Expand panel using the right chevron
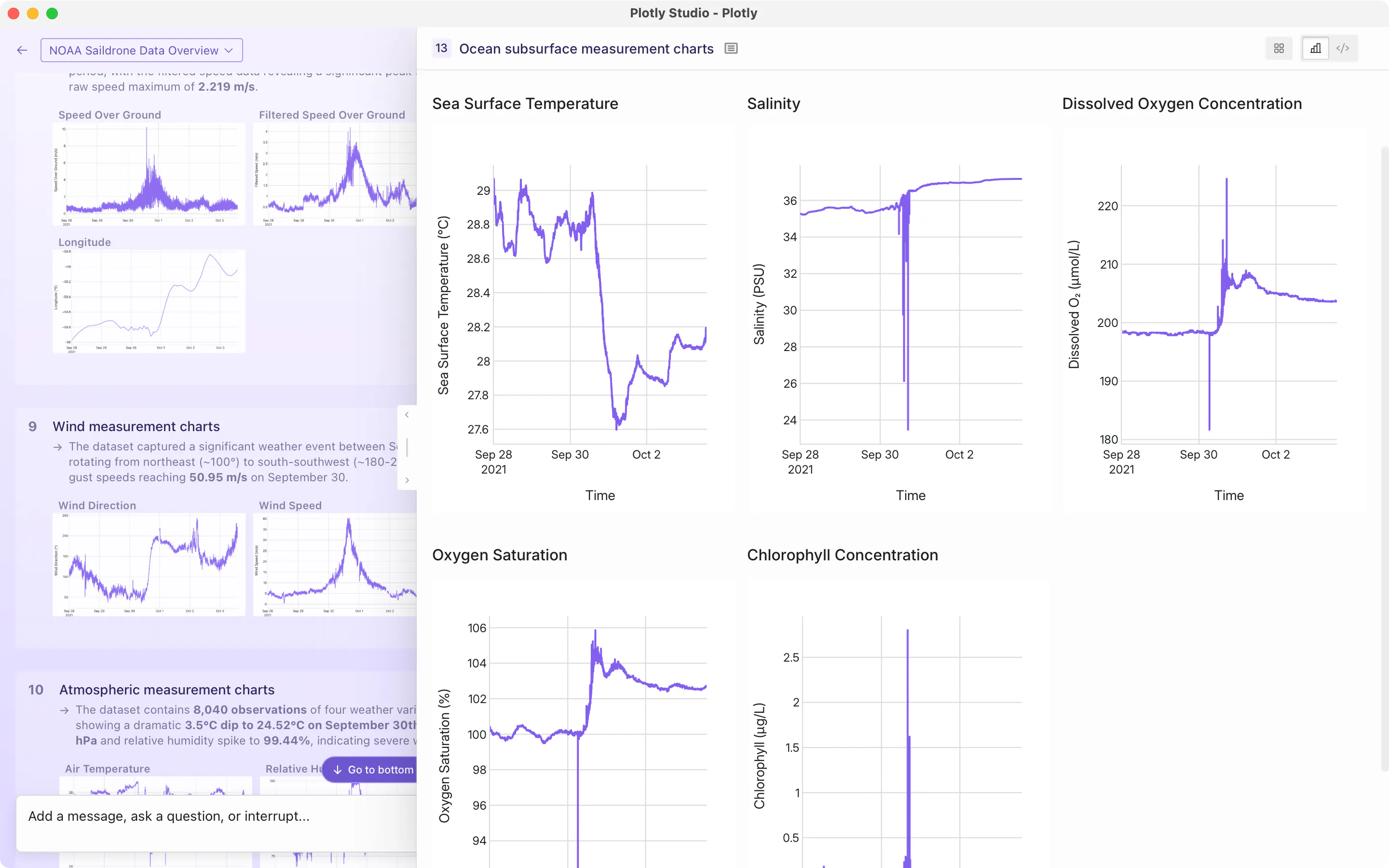 click(x=407, y=480)
